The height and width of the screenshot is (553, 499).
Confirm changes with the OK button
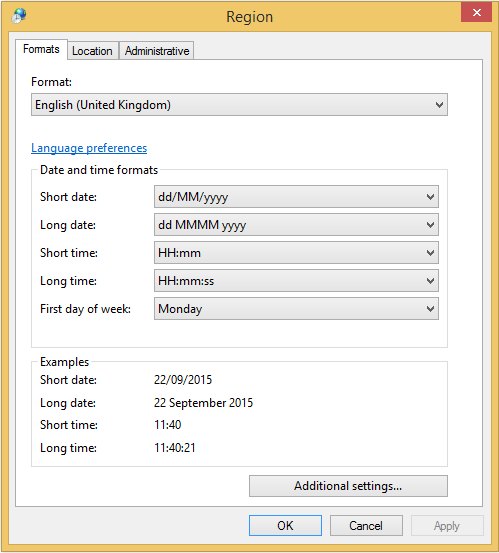tap(285, 525)
